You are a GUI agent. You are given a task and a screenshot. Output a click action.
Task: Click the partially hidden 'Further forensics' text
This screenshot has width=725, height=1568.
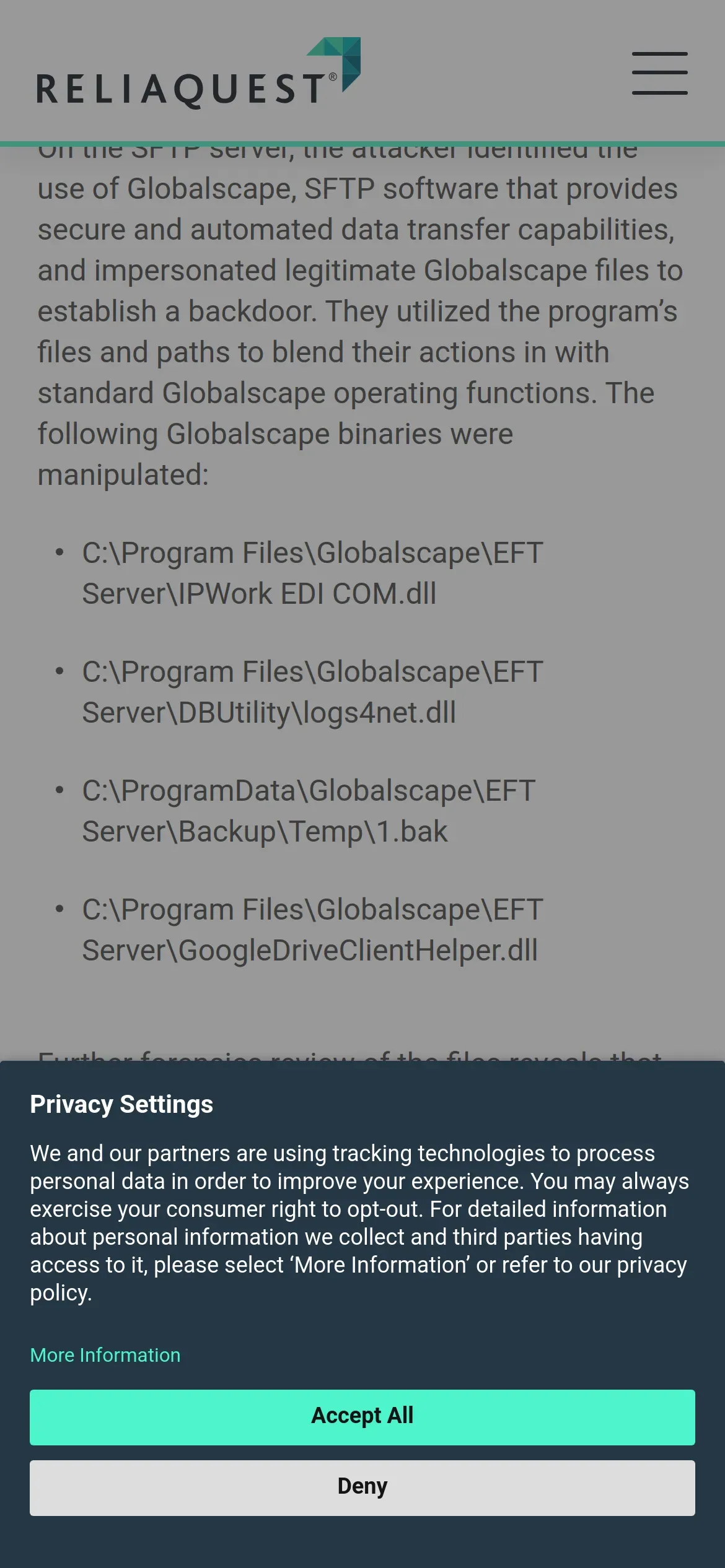click(349, 1055)
